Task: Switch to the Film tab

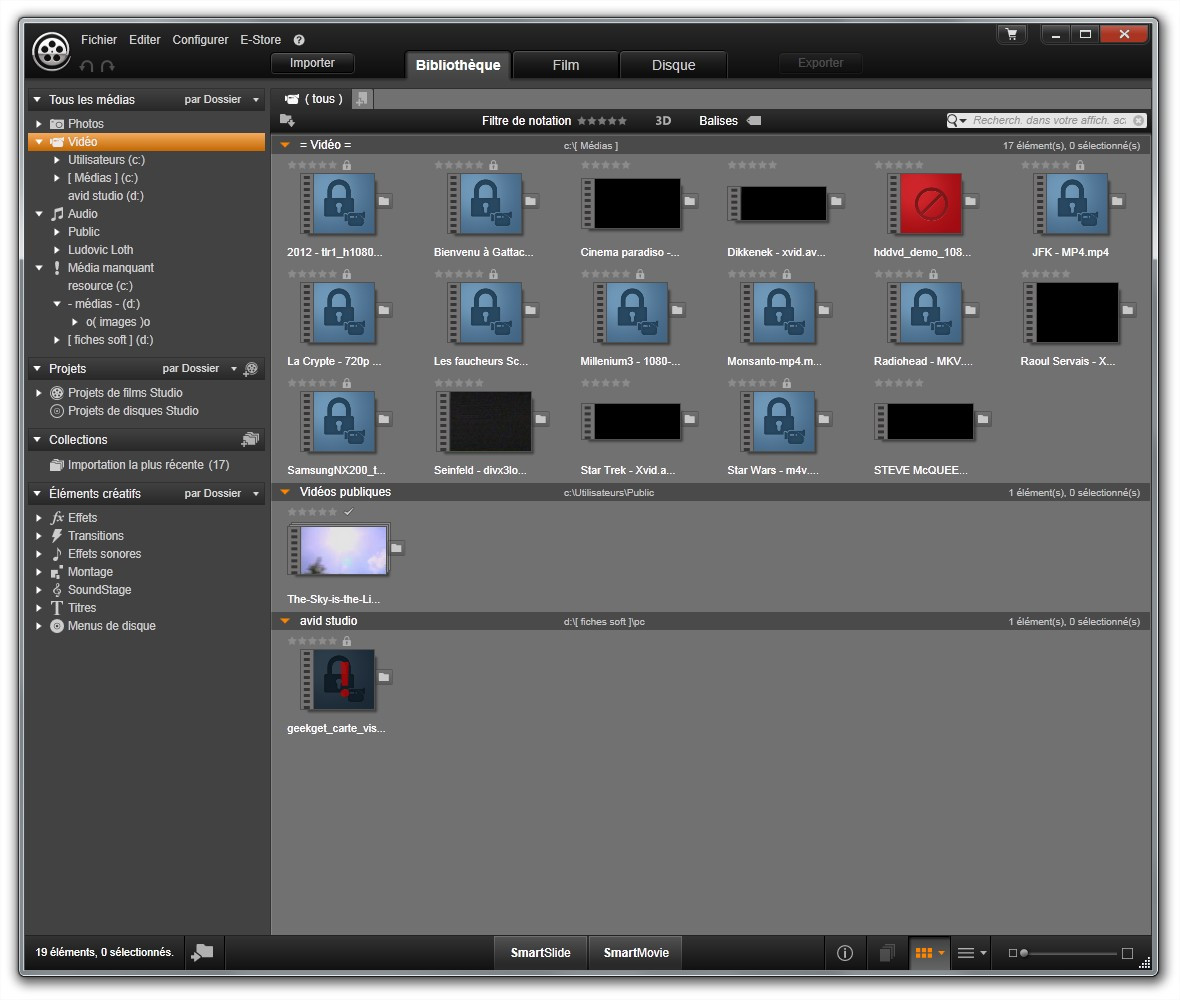Action: click(x=566, y=65)
